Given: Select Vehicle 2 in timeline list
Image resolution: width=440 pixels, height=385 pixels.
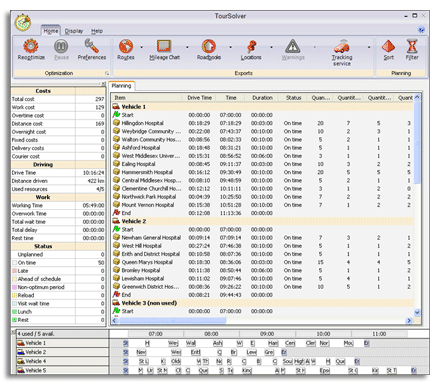Looking at the screenshot, I should click(62, 352).
